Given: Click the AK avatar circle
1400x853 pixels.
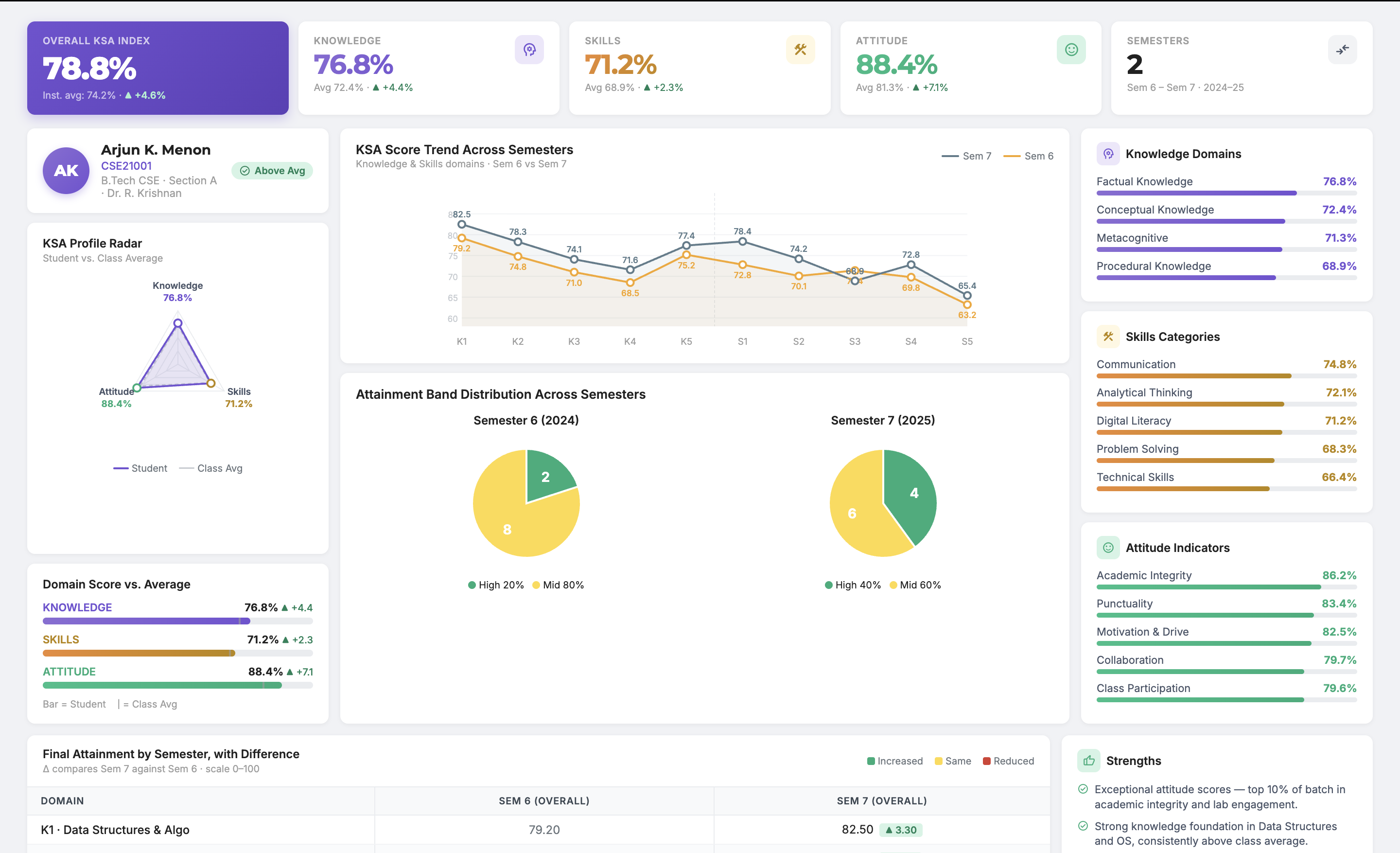Looking at the screenshot, I should [x=66, y=171].
